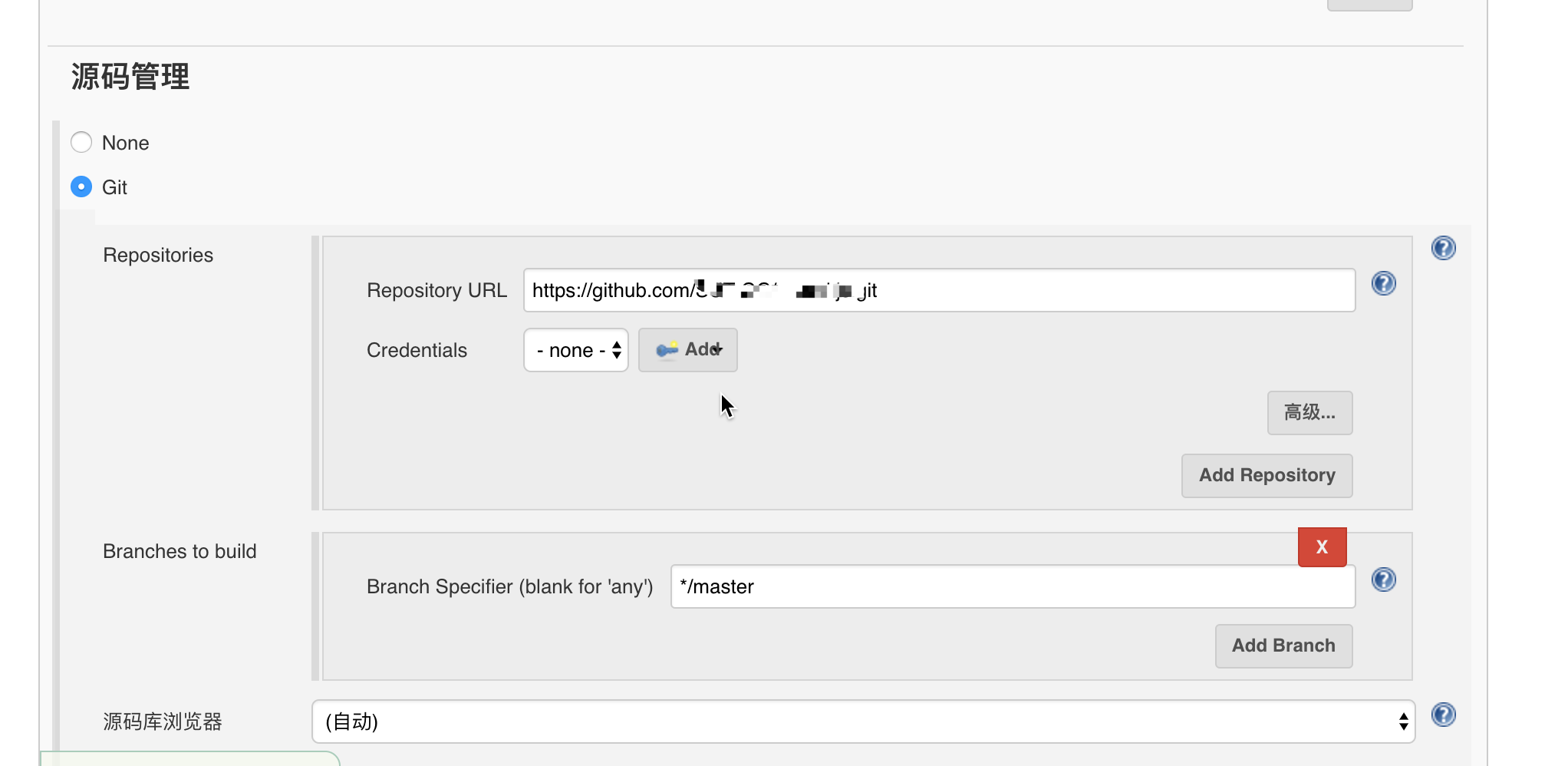Open the Credentials none dropdown

tap(576, 351)
